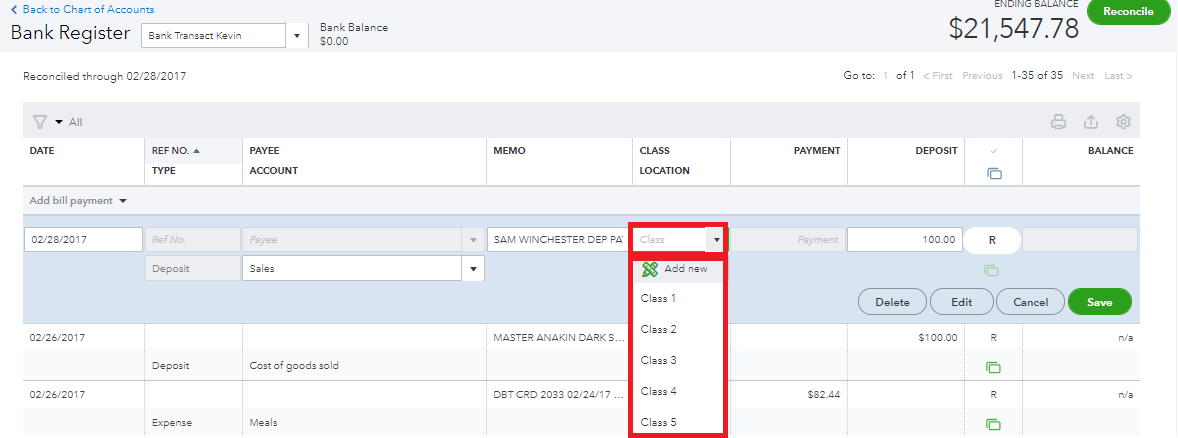Click copy icon in the edit row

[x=992, y=270]
